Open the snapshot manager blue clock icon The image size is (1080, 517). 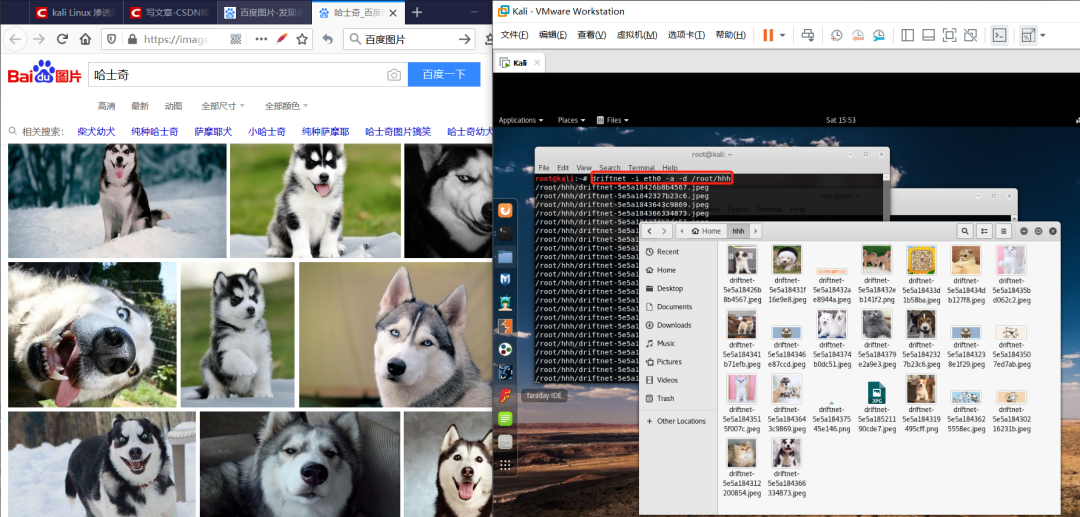click(x=879, y=35)
